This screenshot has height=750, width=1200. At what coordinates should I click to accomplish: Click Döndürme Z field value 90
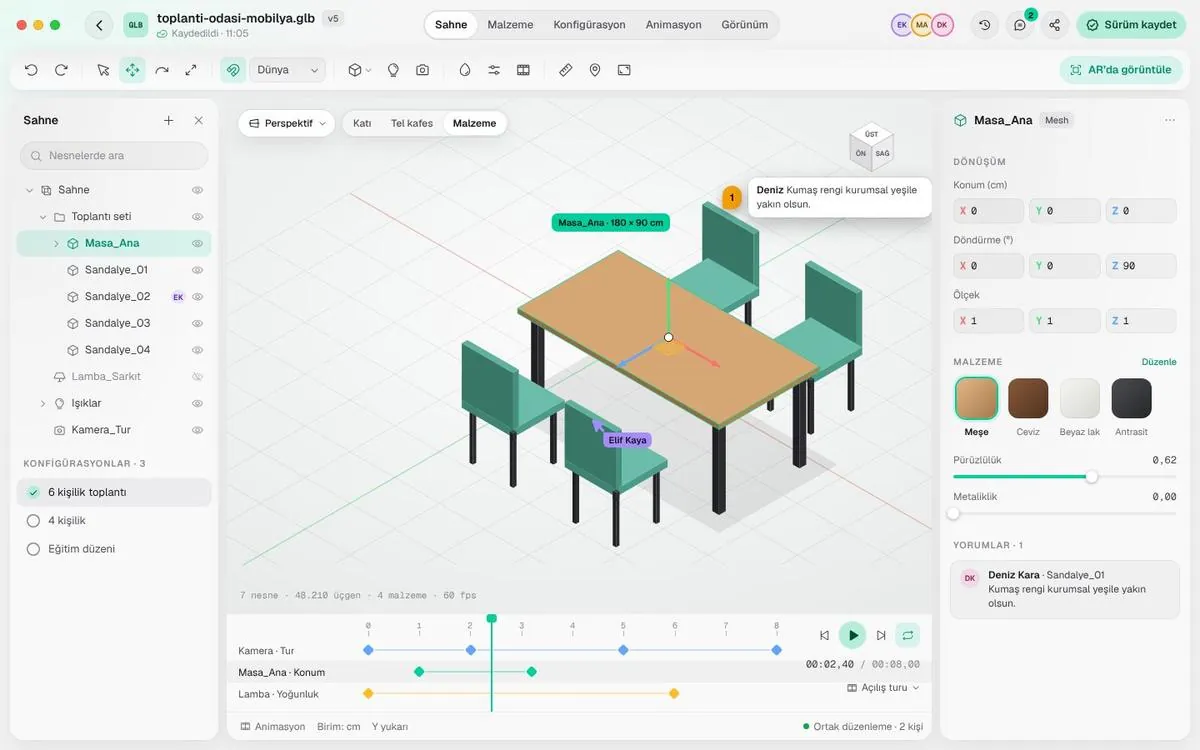(x=1141, y=266)
